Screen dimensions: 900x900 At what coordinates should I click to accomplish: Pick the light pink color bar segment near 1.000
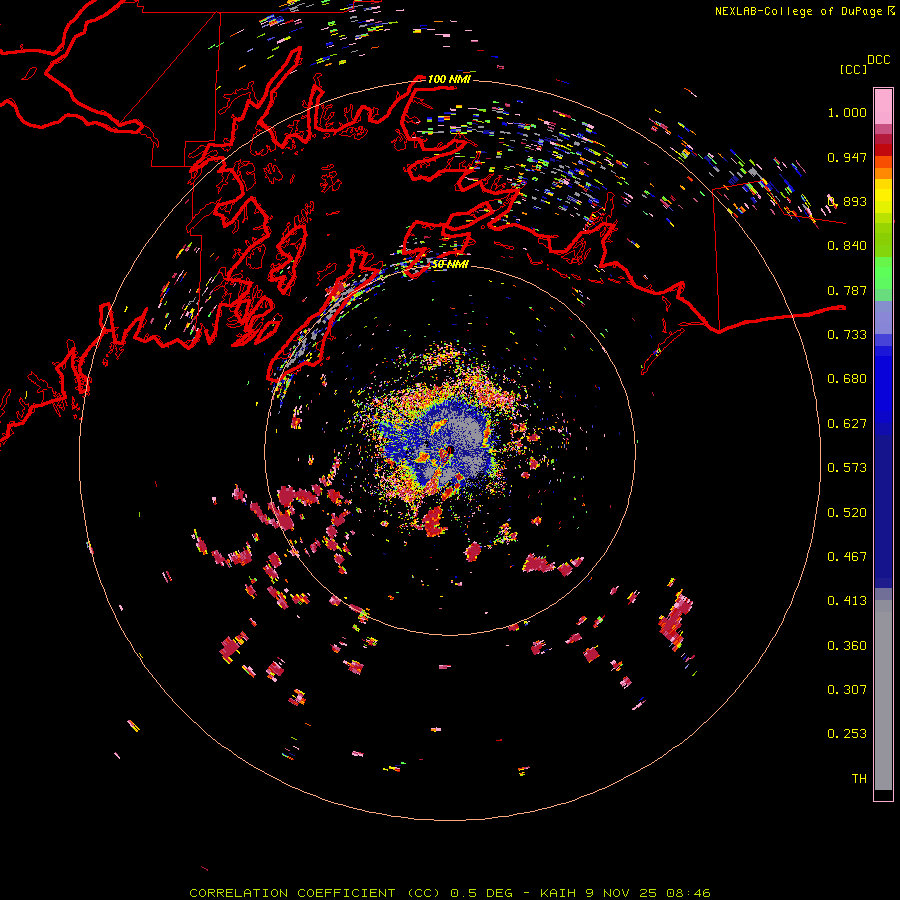883,107
